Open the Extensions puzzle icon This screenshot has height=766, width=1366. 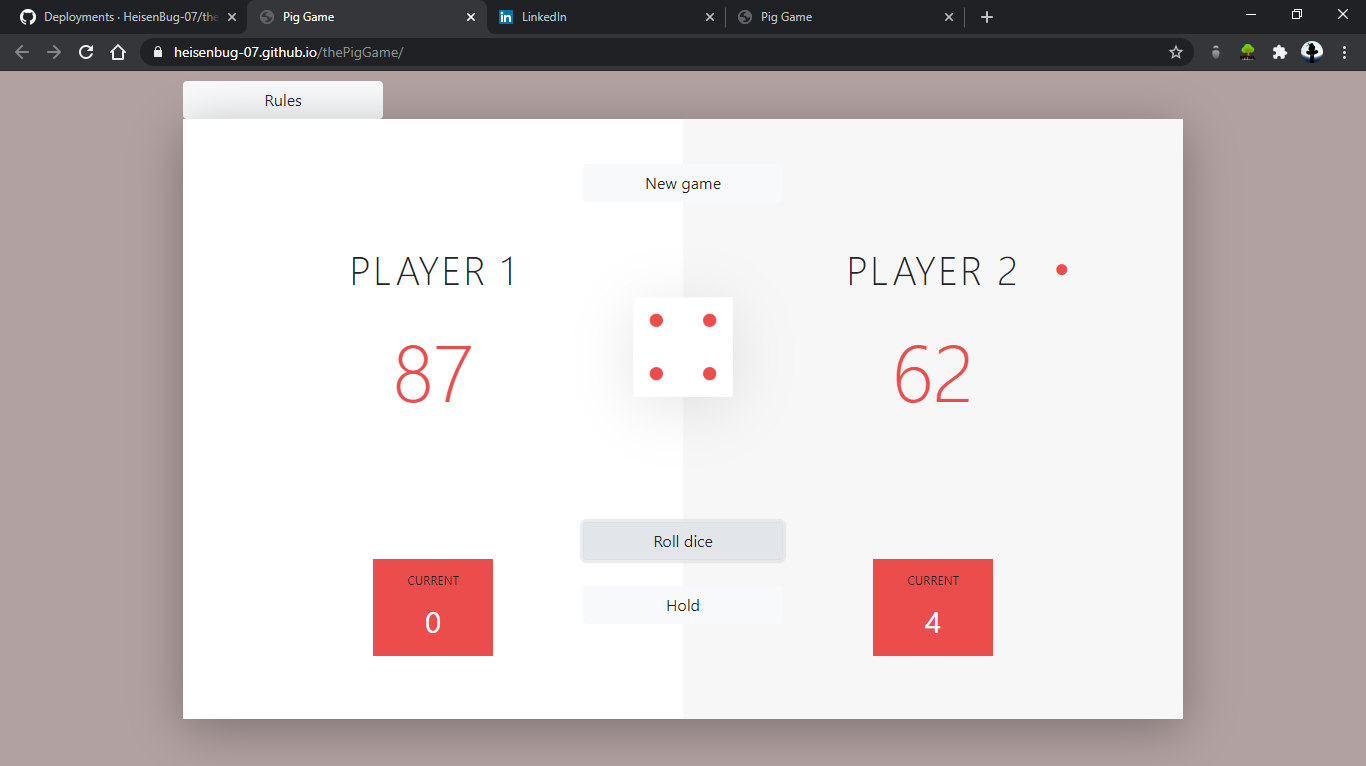(1280, 52)
